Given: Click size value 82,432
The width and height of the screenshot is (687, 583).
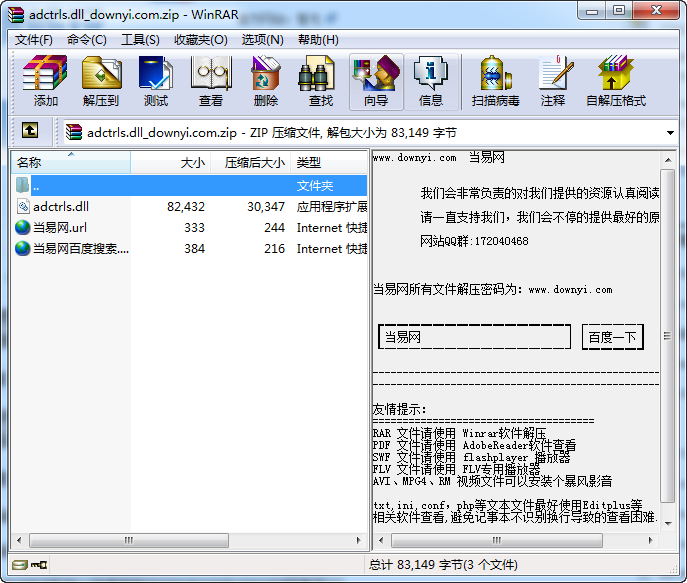Looking at the screenshot, I should point(186,206).
